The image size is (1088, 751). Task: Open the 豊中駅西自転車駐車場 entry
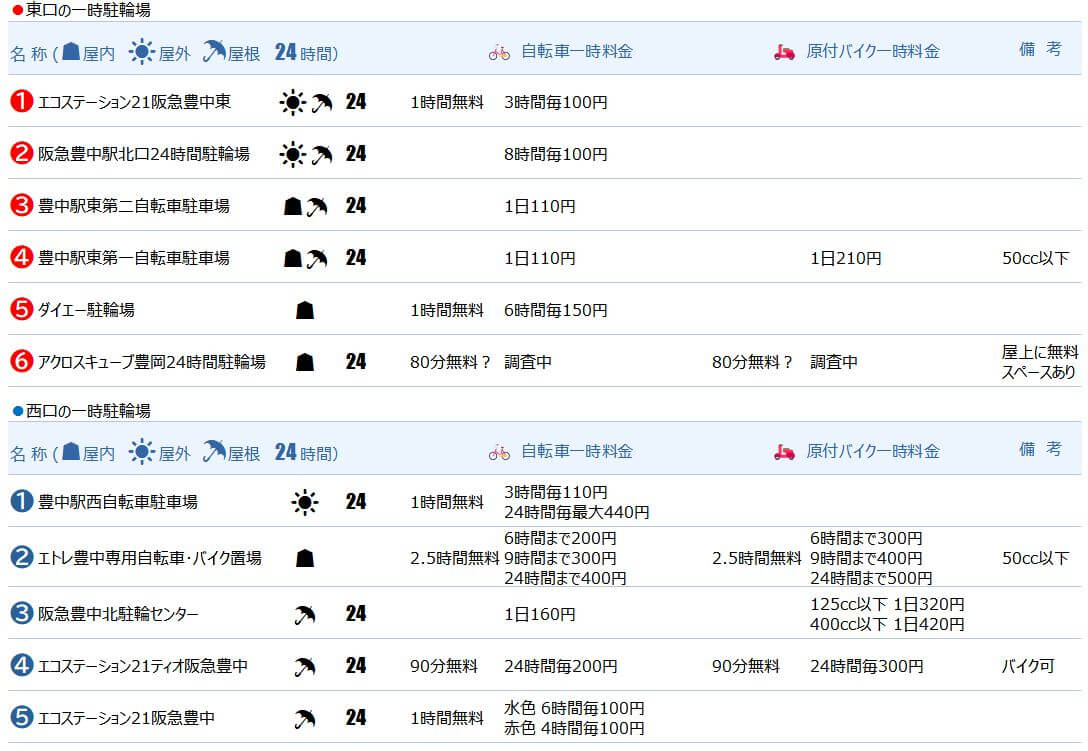coord(117,502)
